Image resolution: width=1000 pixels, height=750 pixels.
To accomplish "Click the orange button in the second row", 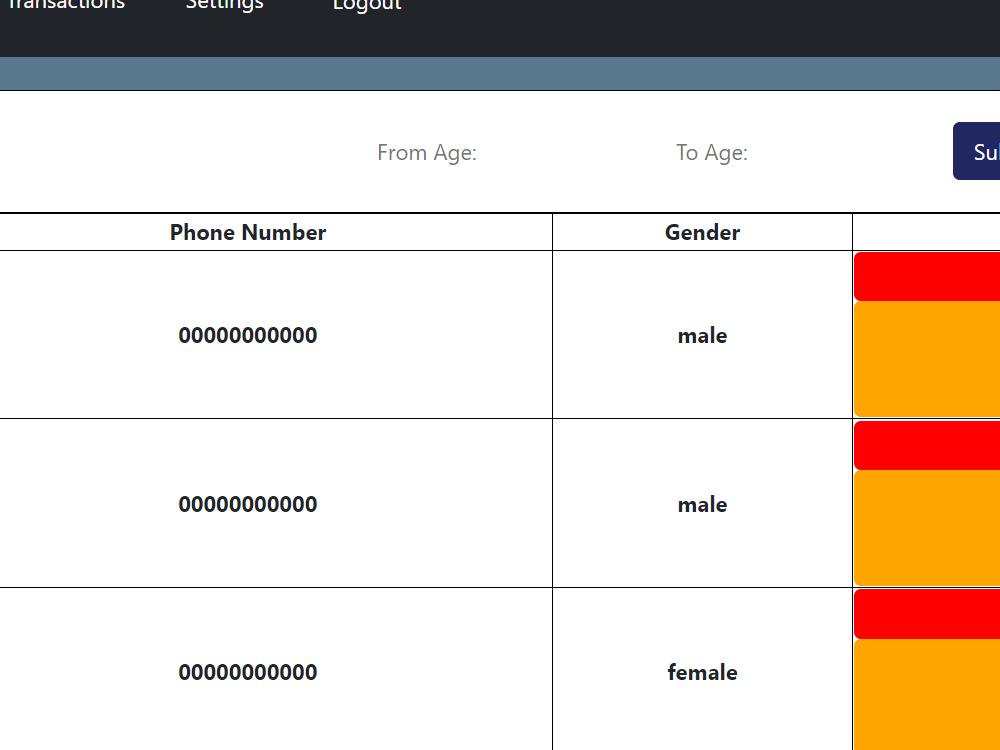I will coord(927,528).
